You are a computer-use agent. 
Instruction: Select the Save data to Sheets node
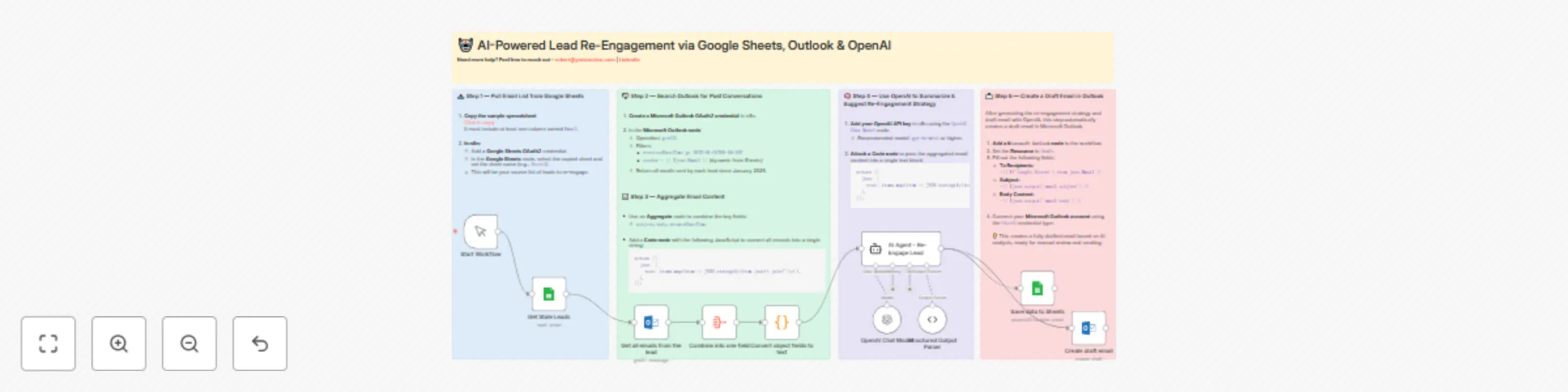[x=1037, y=289]
